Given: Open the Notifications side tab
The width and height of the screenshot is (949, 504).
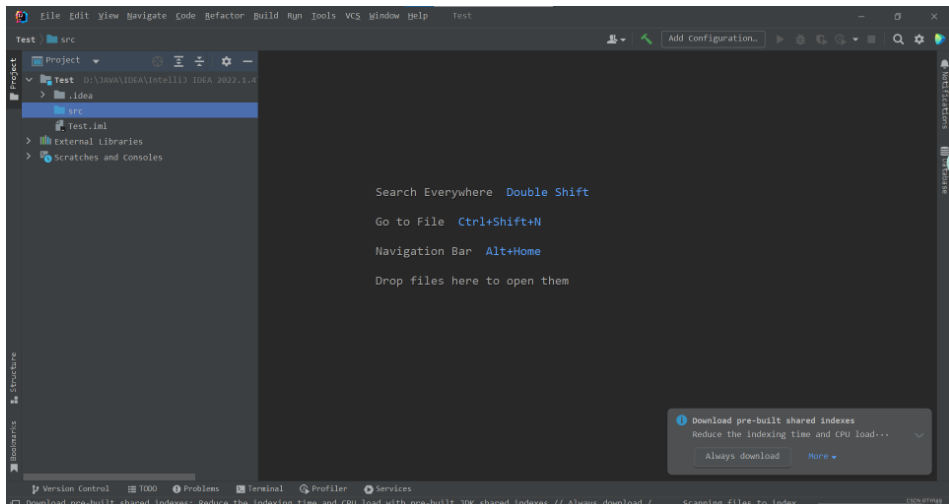Looking at the screenshot, I should pos(944,94).
